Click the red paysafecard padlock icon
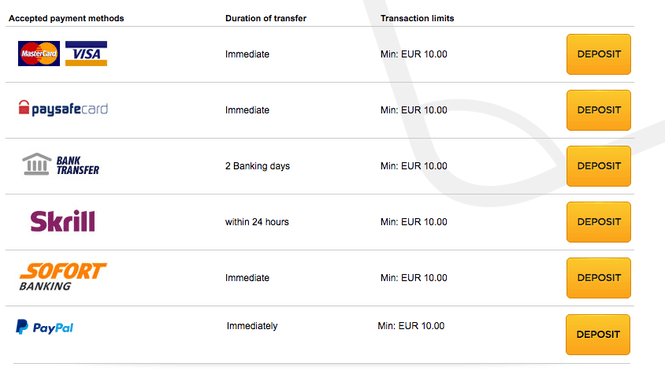Image resolution: width=665 pixels, height=378 pixels. [24, 107]
